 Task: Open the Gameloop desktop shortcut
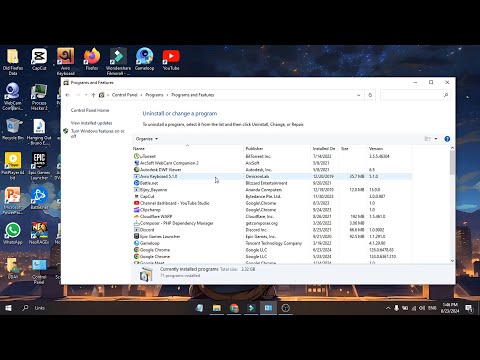(144, 59)
